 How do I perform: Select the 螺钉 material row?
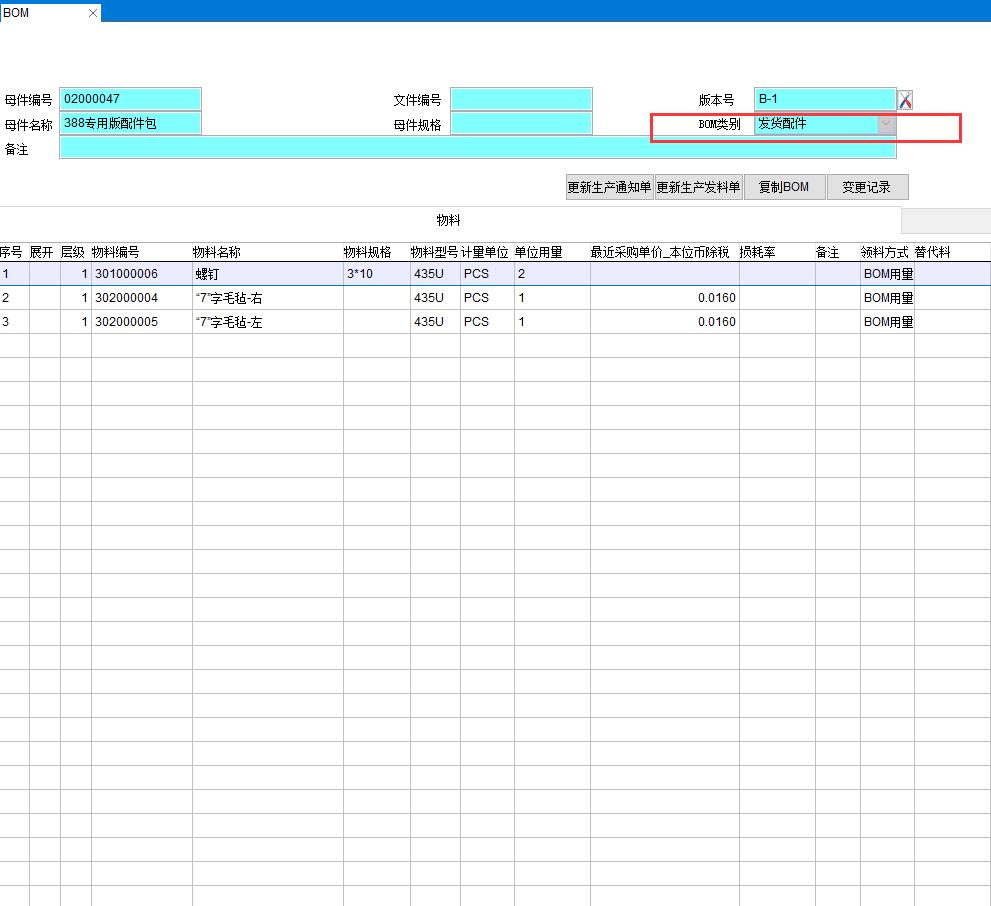pos(266,274)
